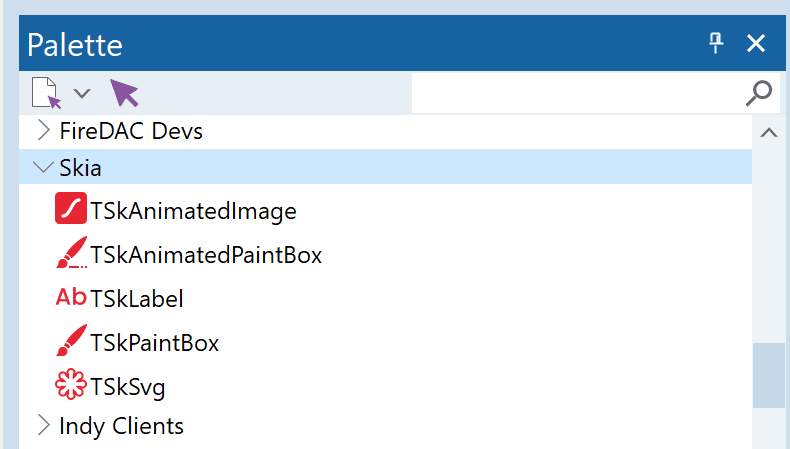Click the TSkSvg flower icon
790x449 pixels.
pos(71,384)
